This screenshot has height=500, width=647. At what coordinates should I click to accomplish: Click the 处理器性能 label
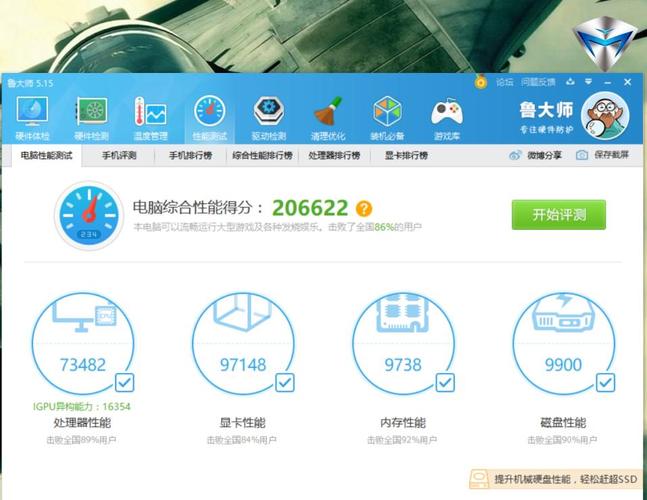tap(83, 422)
